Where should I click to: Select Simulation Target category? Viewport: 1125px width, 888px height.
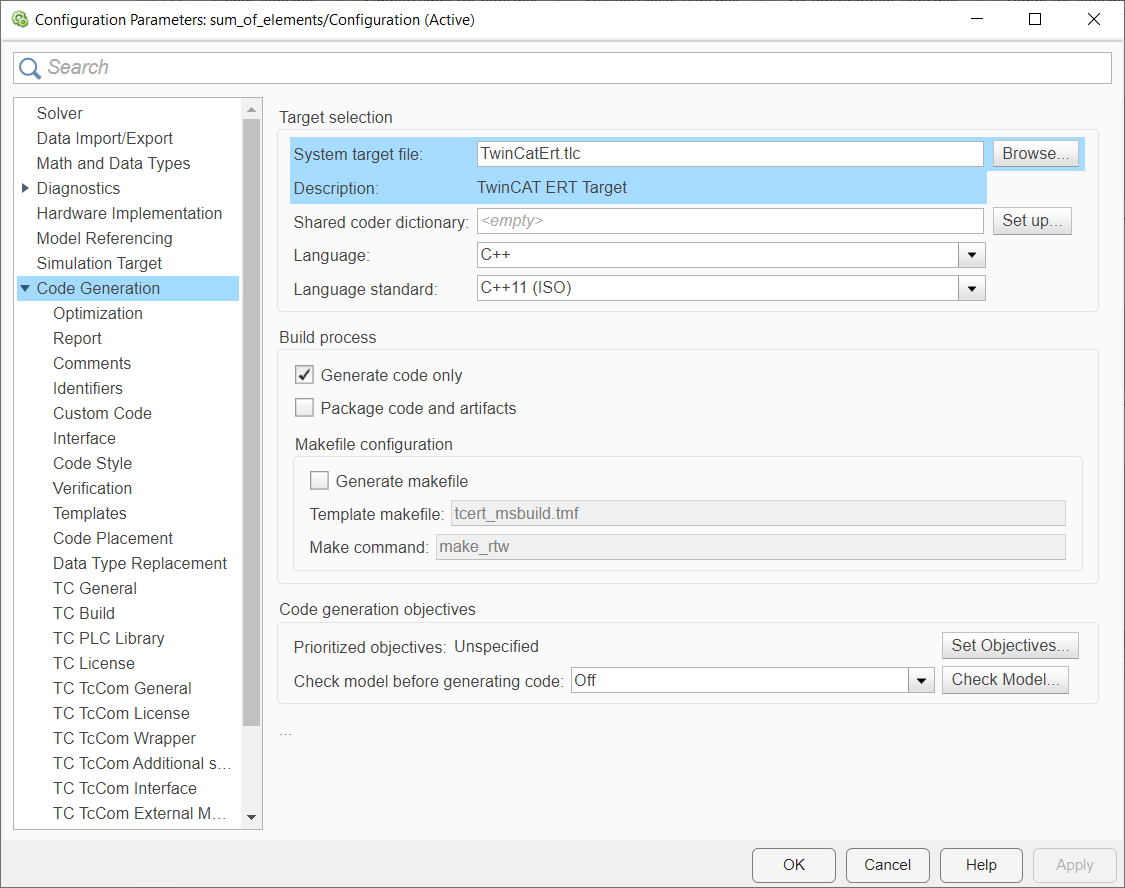pos(99,263)
